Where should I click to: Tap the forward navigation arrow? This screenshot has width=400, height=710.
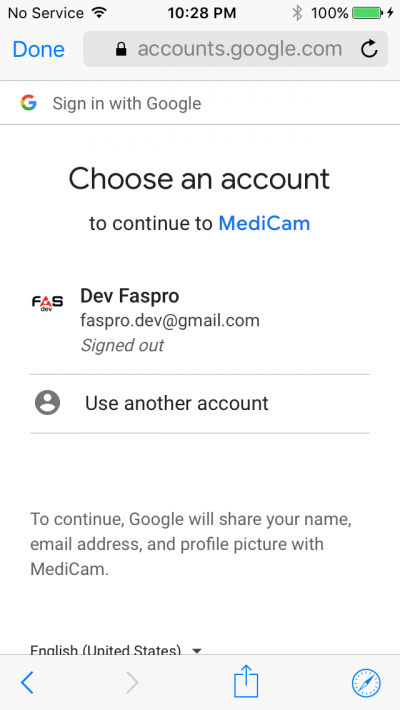132,682
